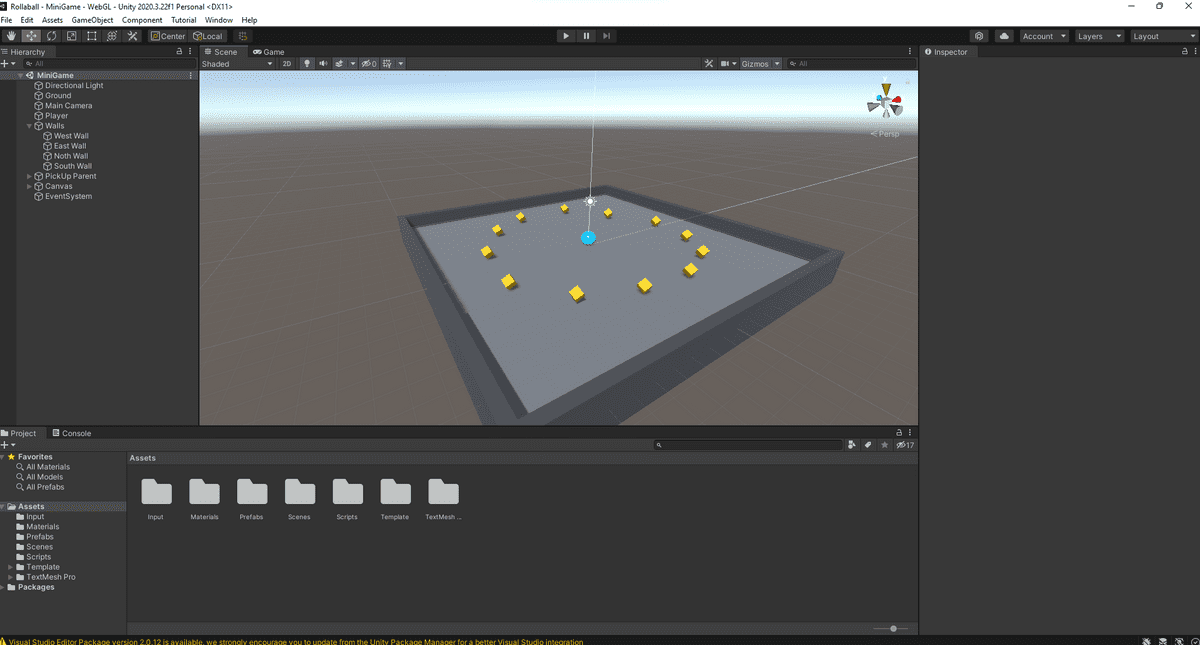Click the cloud services icon
This screenshot has width=1200, height=645.
tap(1003, 36)
